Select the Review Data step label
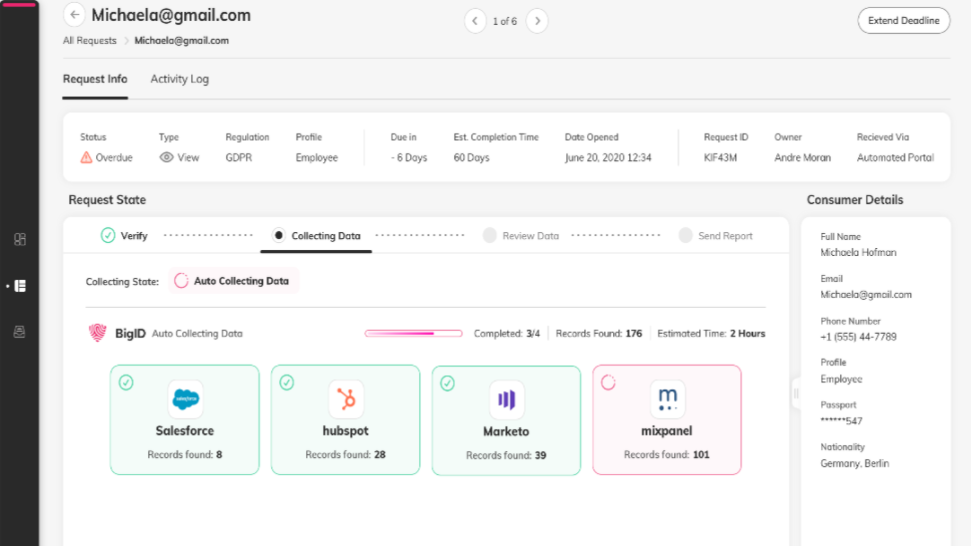The height and width of the screenshot is (546, 971). pos(531,236)
